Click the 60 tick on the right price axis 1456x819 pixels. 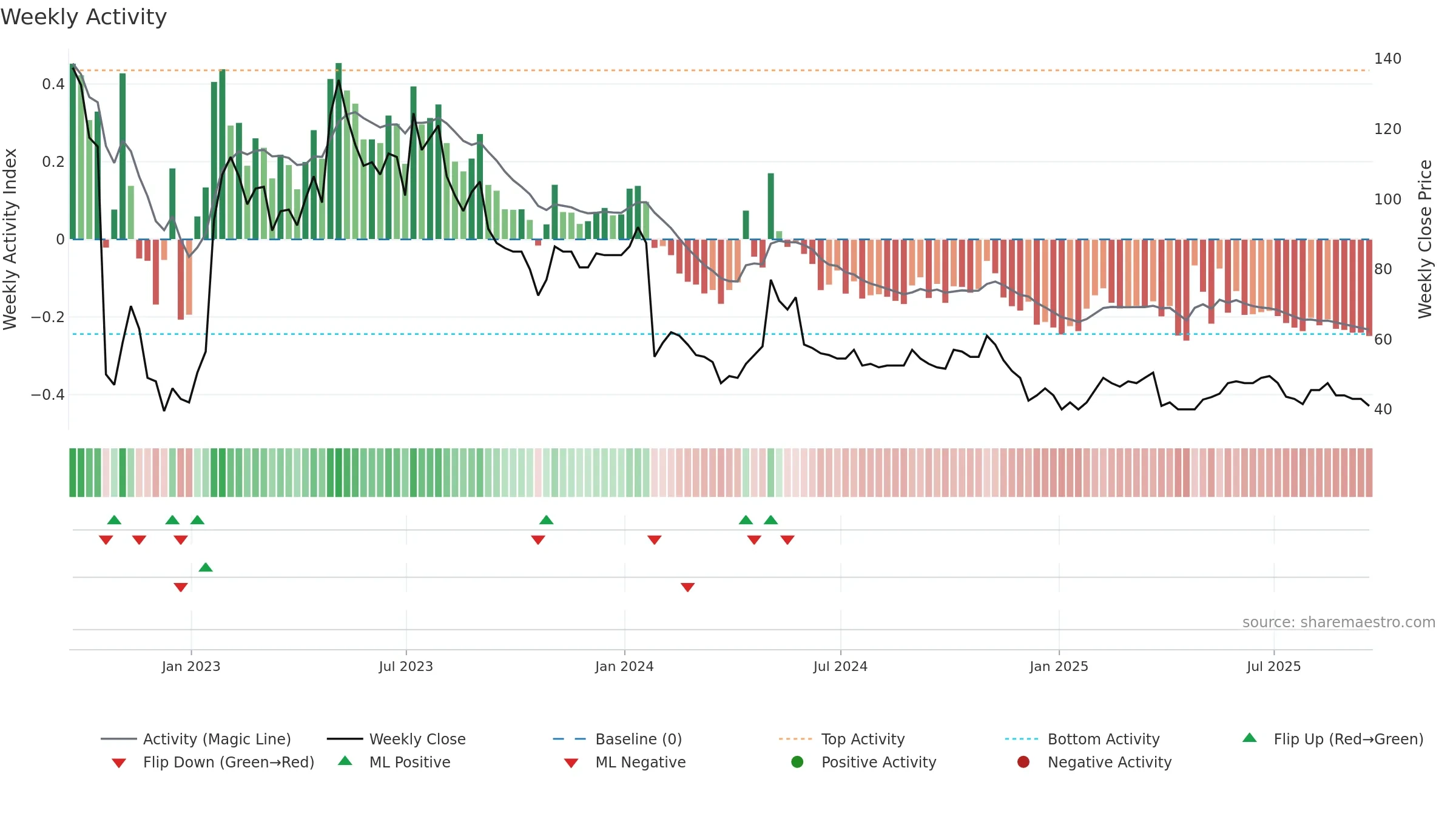pos(1383,339)
